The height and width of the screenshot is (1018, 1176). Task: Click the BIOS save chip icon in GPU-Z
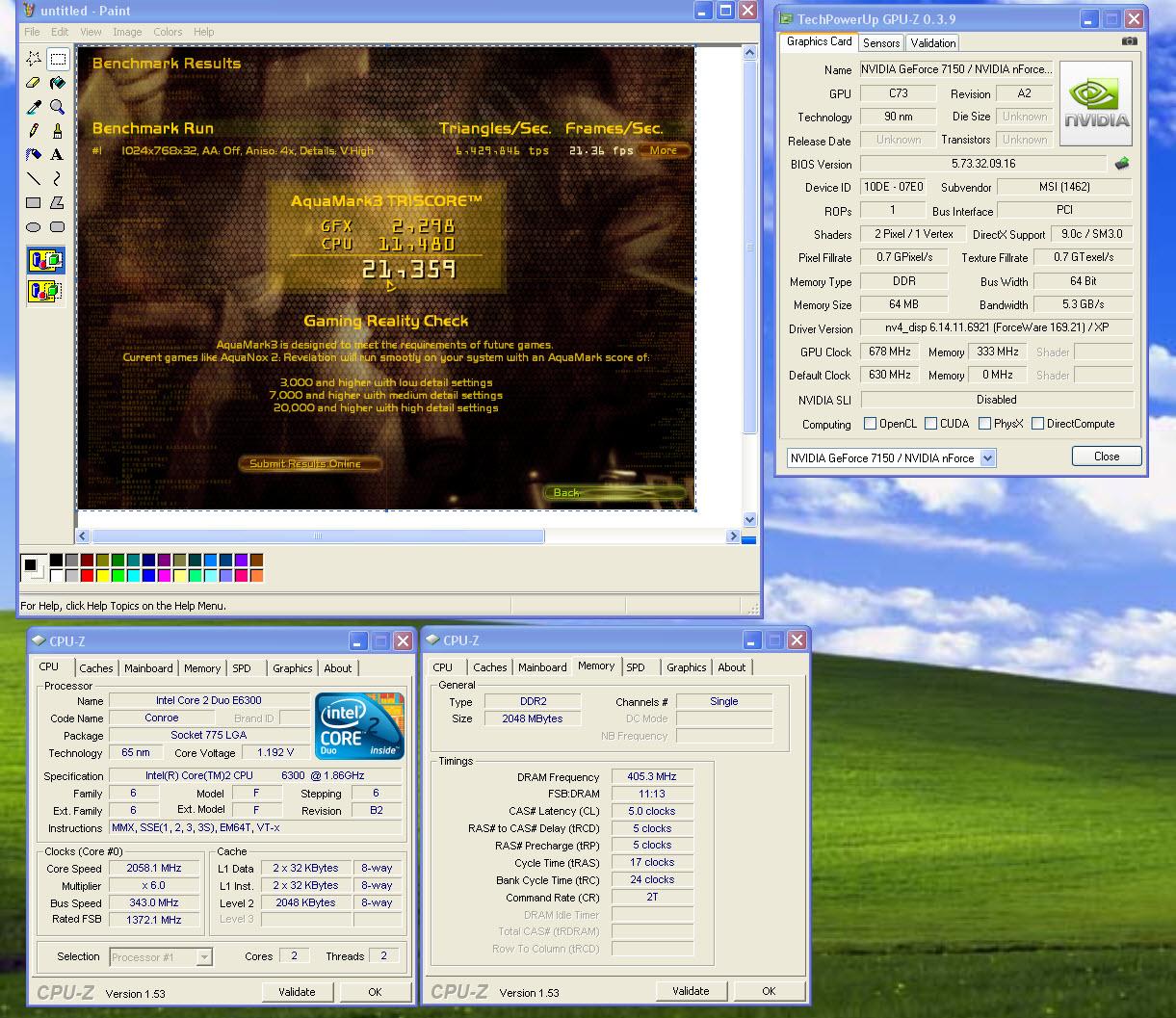pyautogui.click(x=1122, y=164)
